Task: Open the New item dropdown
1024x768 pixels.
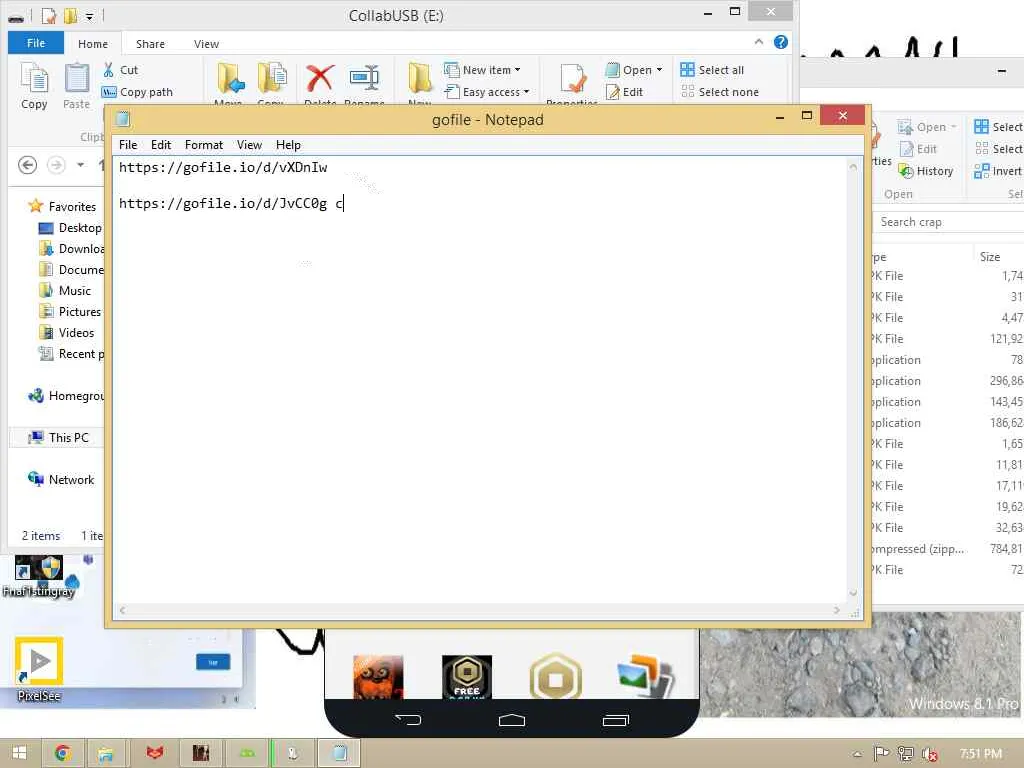Action: click(482, 70)
